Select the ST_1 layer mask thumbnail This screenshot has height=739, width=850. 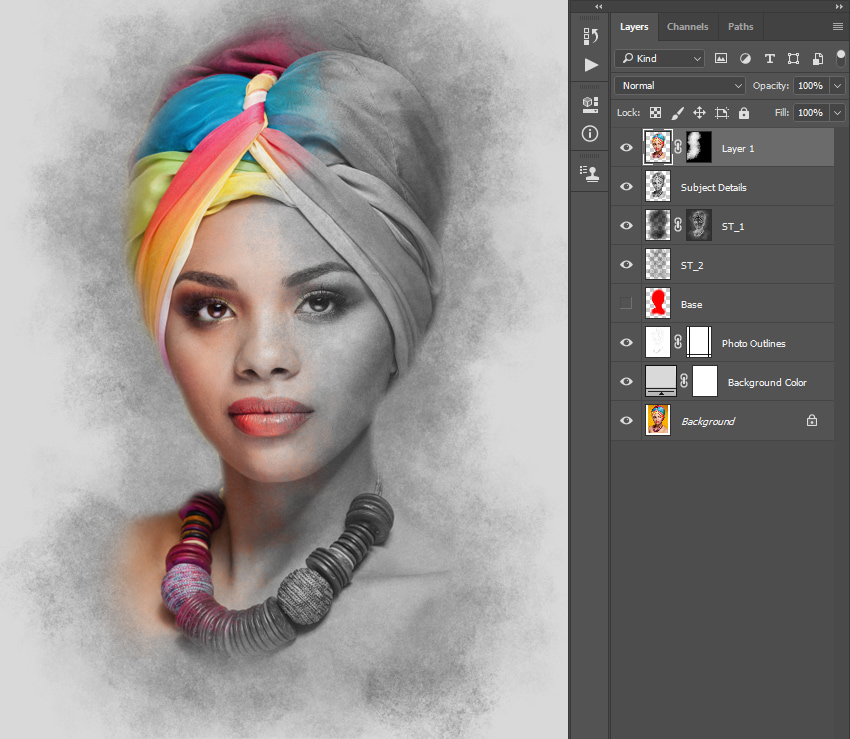tap(699, 225)
